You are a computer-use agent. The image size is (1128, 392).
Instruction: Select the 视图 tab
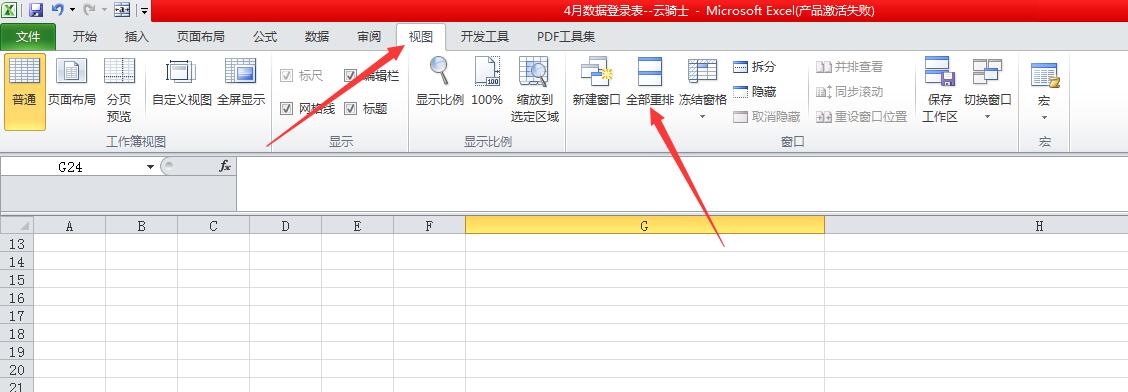(x=421, y=37)
